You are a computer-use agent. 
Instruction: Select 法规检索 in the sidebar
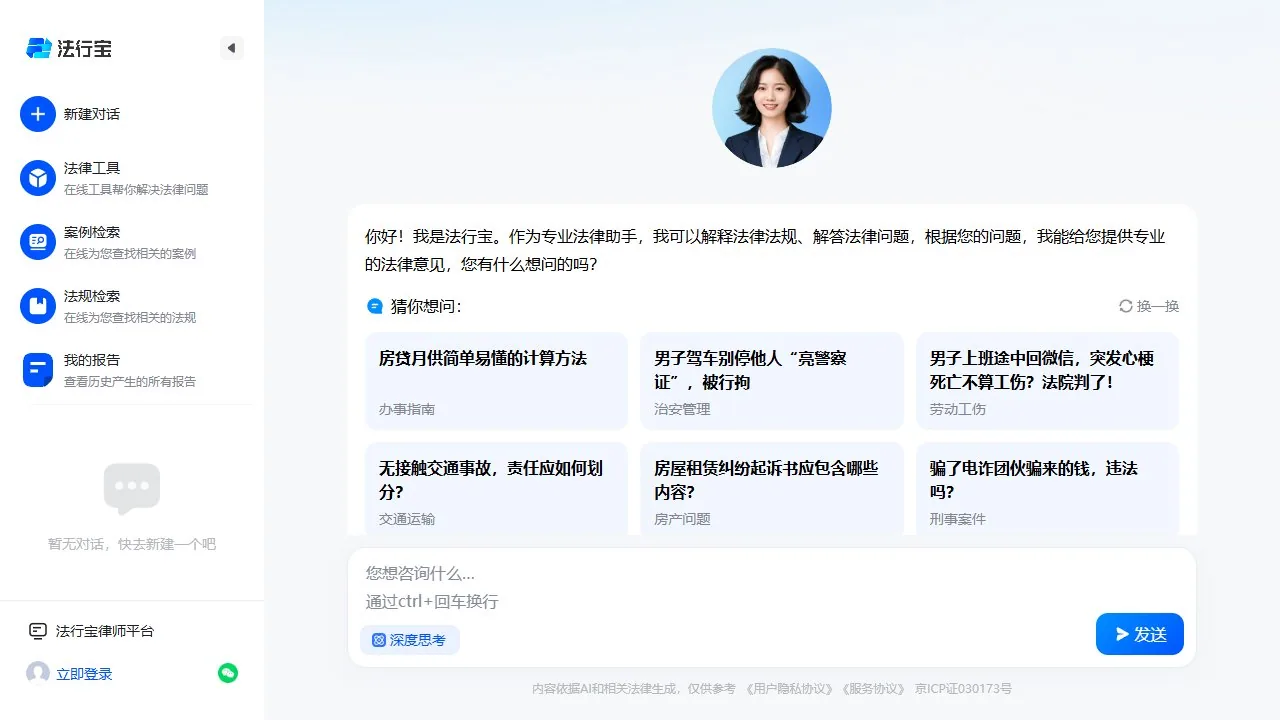[92, 296]
